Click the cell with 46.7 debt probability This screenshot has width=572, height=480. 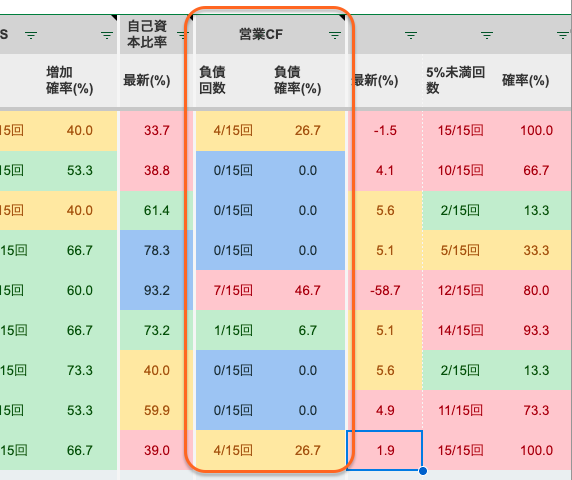[x=308, y=290]
